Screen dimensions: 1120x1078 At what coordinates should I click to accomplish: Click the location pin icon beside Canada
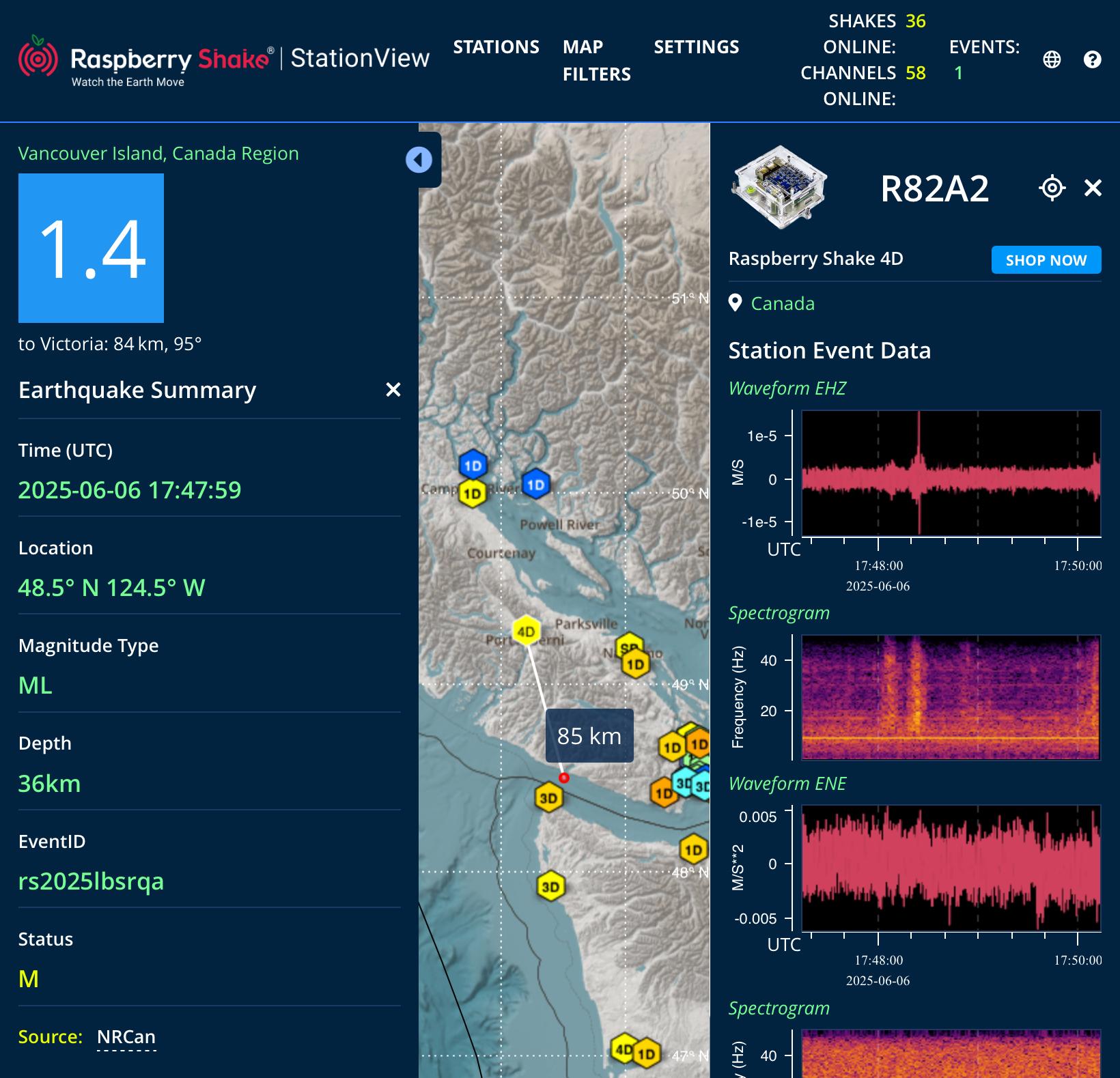(x=735, y=303)
